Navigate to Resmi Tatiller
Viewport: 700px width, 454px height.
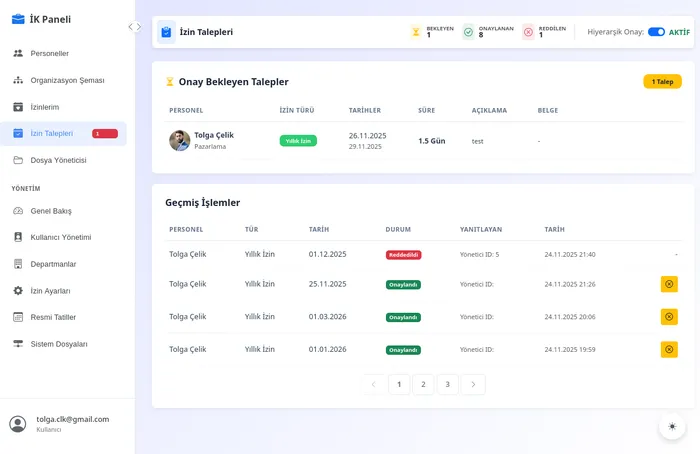53,317
